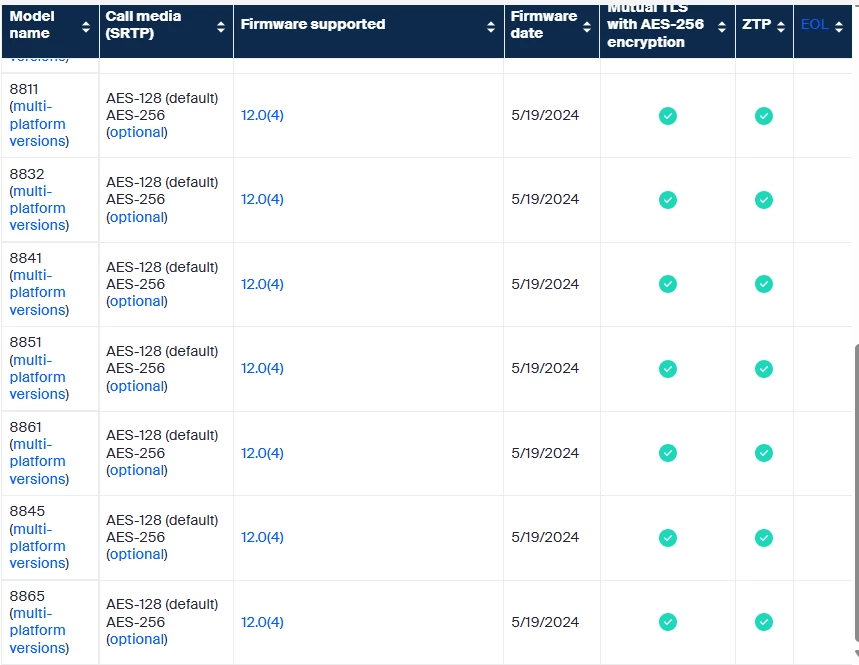This screenshot has width=859, height=665.
Task: Sort by Firmware date column
Action: coord(587,27)
